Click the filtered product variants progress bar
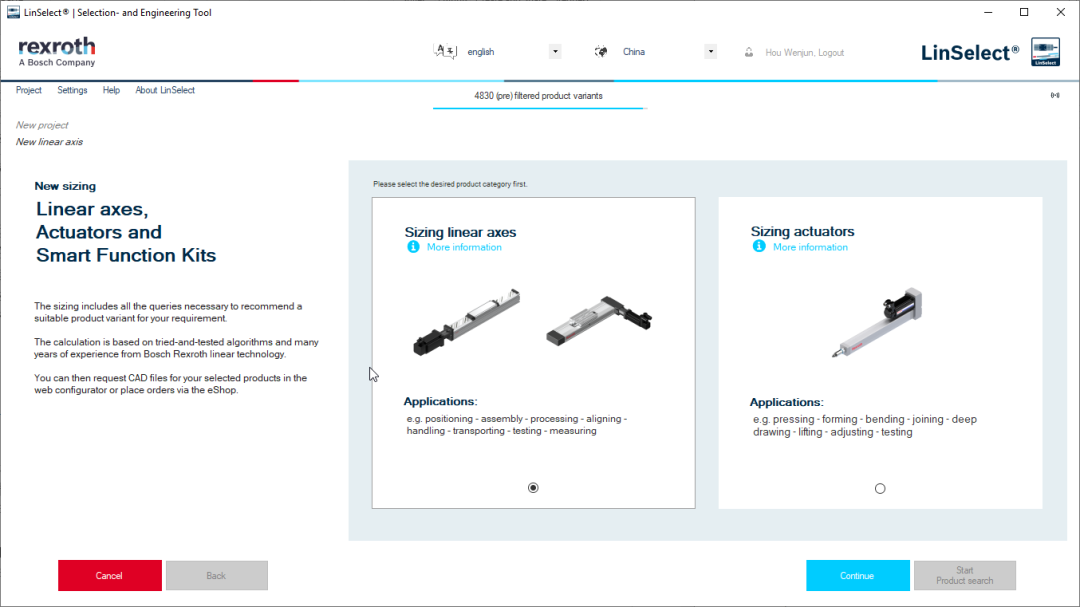 [539, 108]
